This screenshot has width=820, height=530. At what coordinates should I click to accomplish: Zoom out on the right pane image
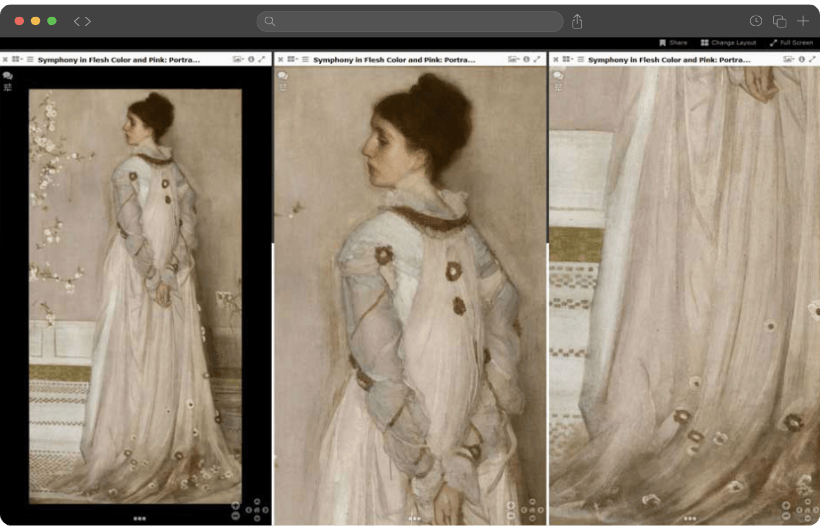pos(786,516)
